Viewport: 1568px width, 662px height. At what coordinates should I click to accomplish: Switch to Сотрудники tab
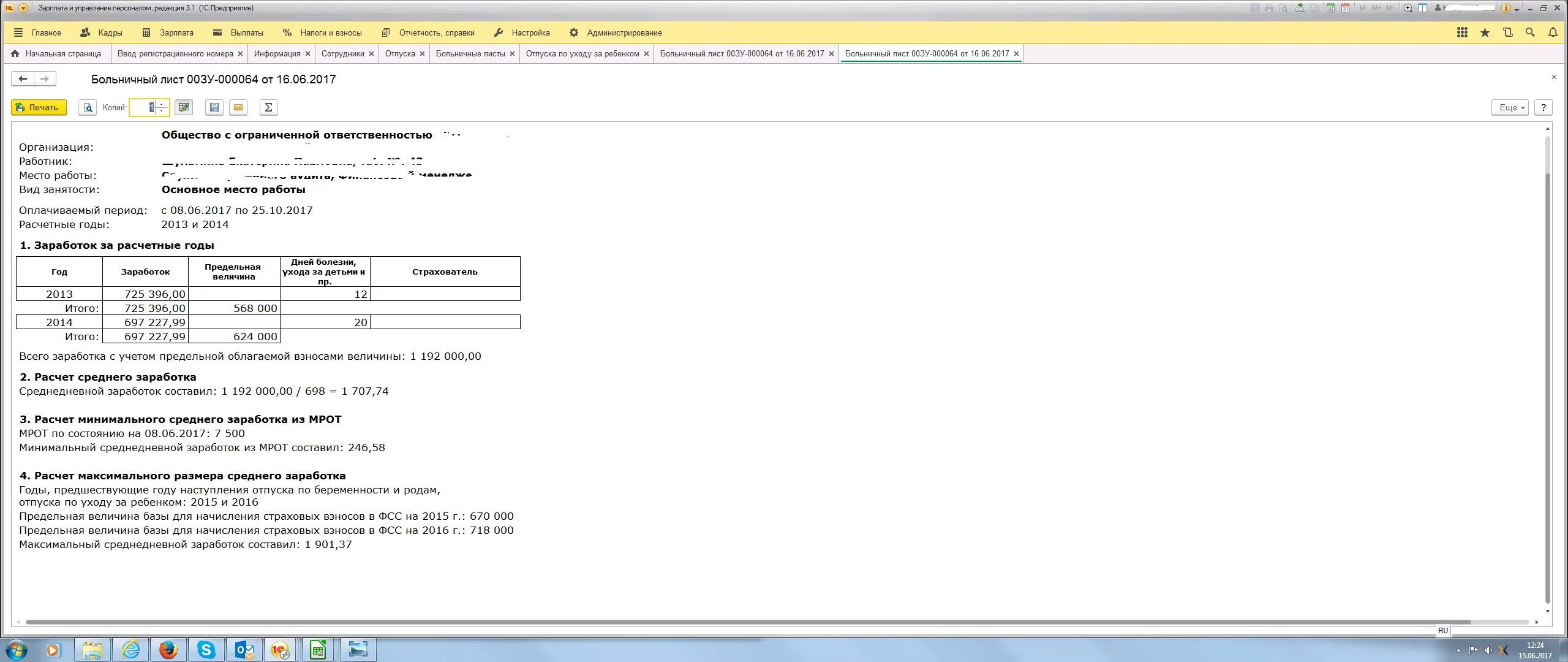(342, 54)
